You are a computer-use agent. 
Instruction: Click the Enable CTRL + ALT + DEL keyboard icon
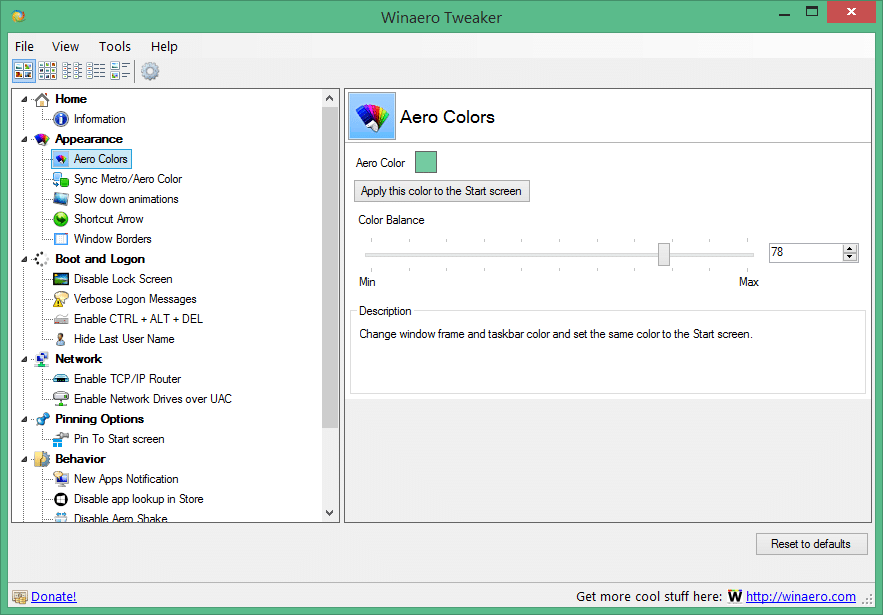click(x=61, y=319)
